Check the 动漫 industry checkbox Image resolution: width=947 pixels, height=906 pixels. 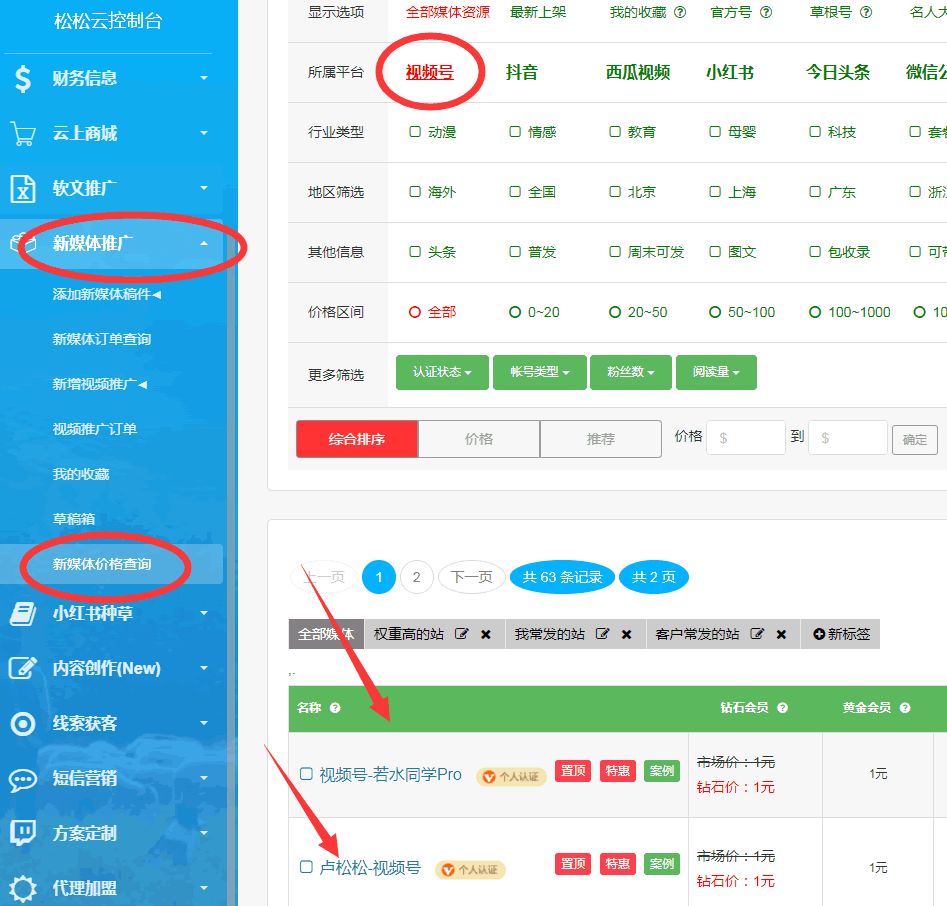pyautogui.click(x=415, y=132)
